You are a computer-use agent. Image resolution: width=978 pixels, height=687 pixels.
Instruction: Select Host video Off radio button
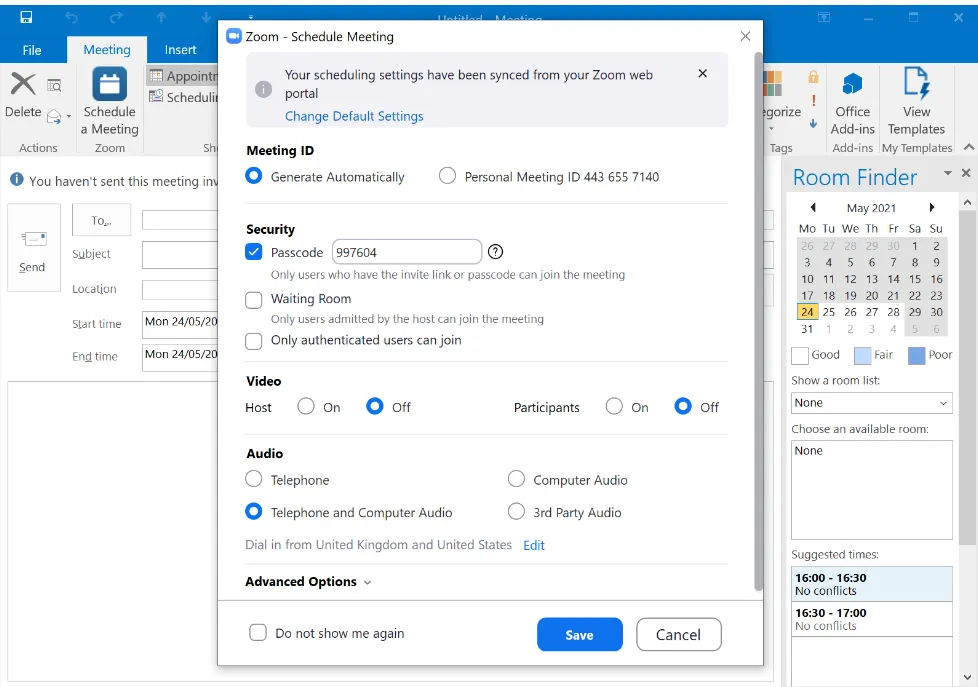tap(375, 406)
